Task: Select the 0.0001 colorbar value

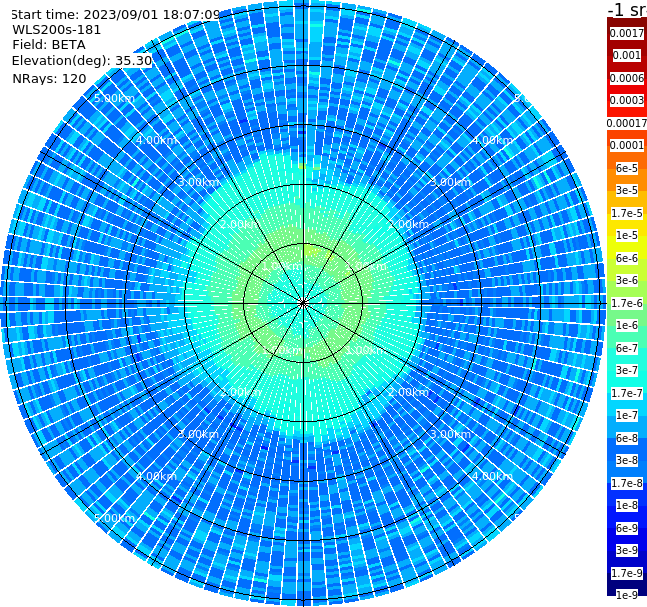Action: [x=627, y=145]
